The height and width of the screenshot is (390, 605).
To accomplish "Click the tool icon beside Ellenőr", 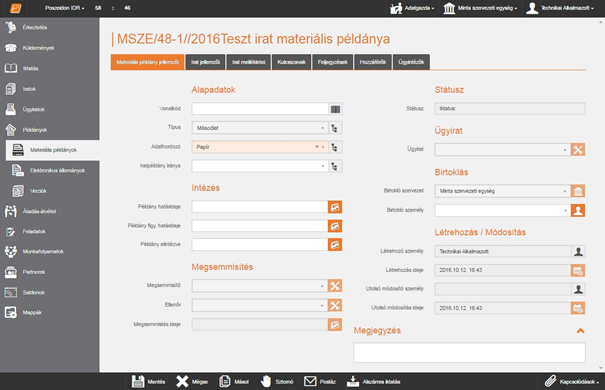I will coord(335,305).
